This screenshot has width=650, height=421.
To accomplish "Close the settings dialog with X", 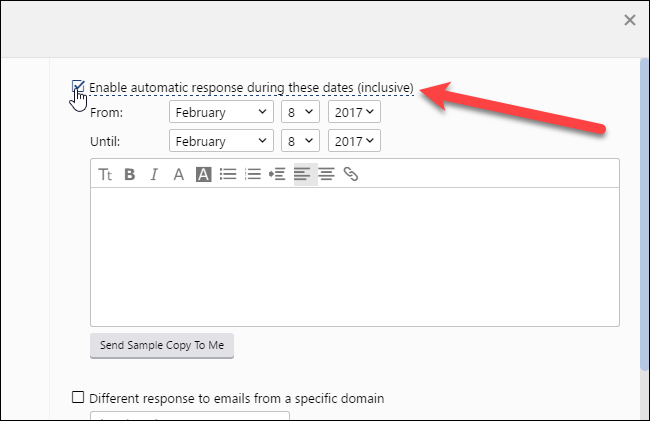I will pyautogui.click(x=630, y=20).
